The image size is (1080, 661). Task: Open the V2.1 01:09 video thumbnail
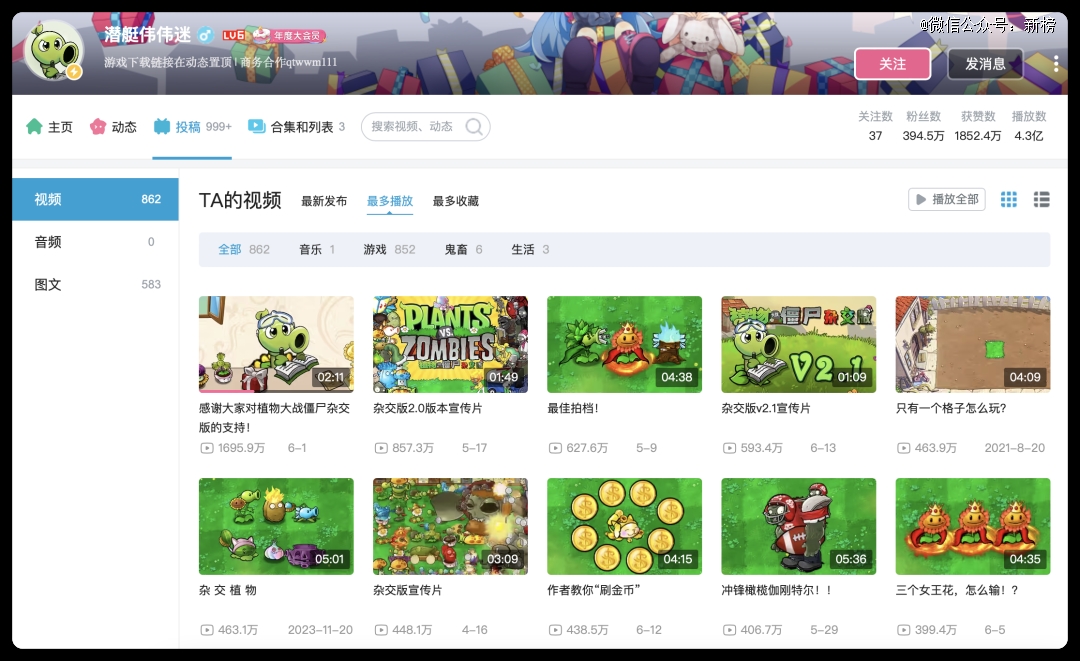799,344
